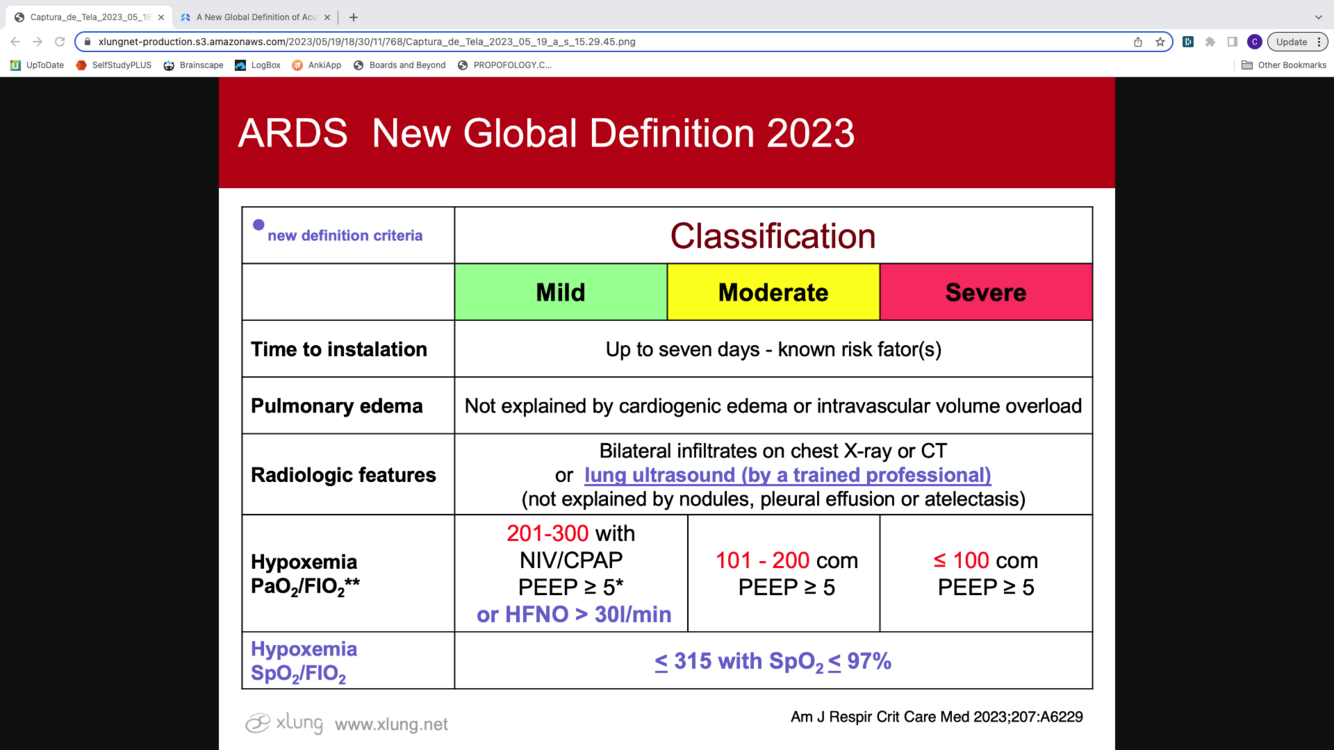1334x750 pixels.
Task: Click the 'Time to instalation' row label
Action: click(x=339, y=349)
